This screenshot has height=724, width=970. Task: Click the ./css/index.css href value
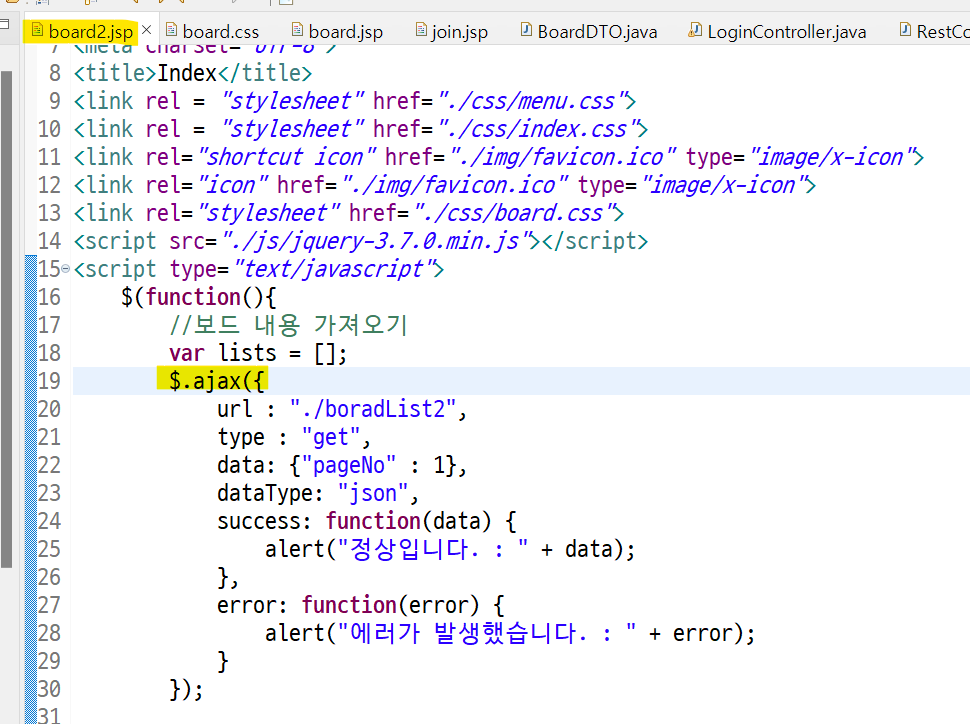[x=536, y=129]
